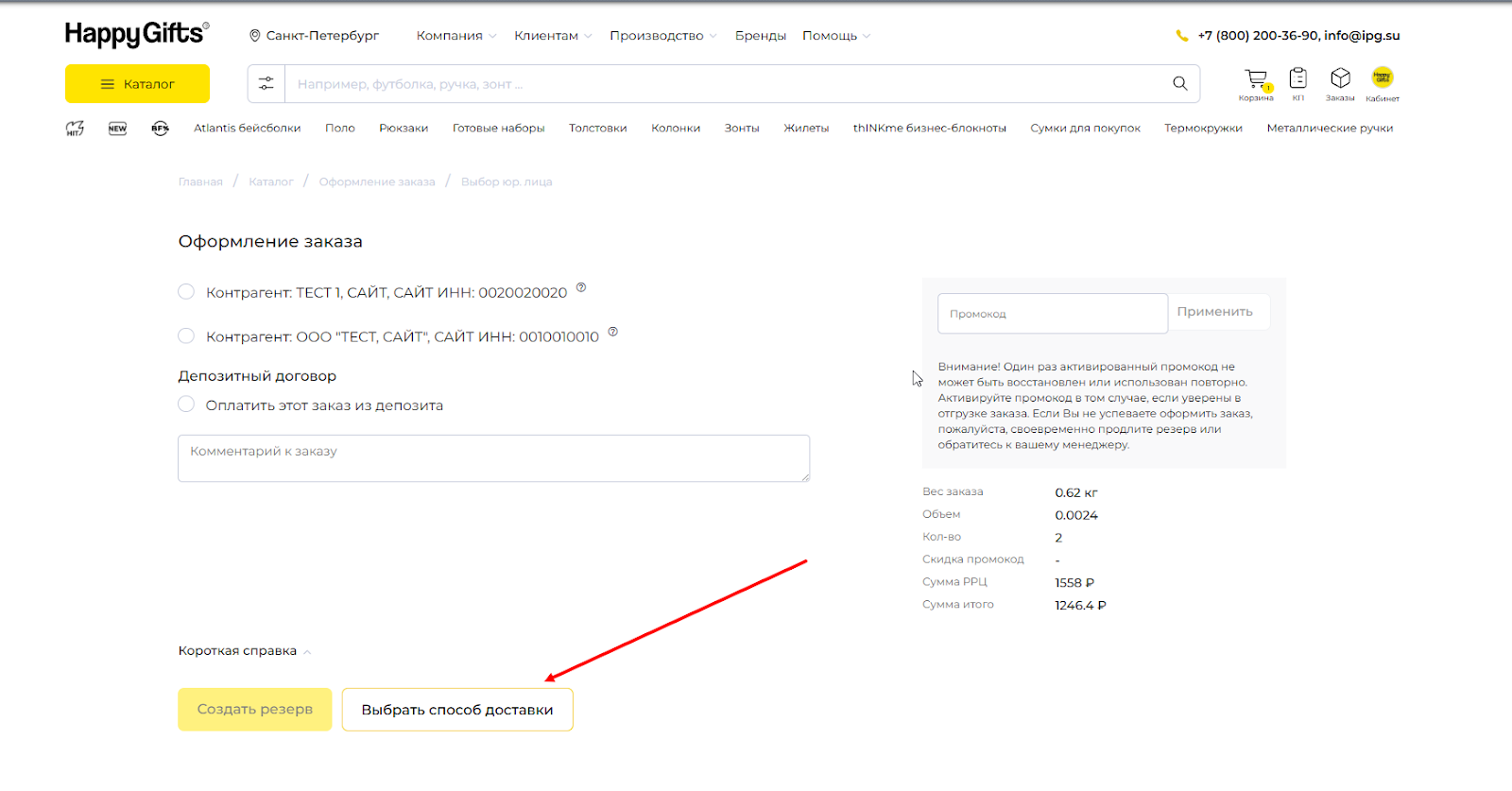Image resolution: width=1512 pixels, height=791 pixels.
Task: Click the Выбрать способ доставки button
Action: (x=457, y=710)
